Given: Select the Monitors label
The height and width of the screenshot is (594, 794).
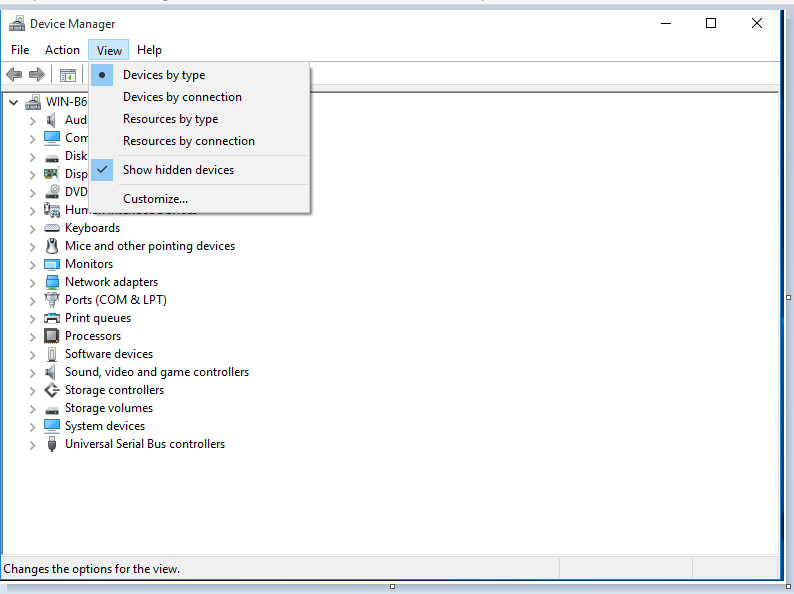Looking at the screenshot, I should pyautogui.click(x=89, y=264).
